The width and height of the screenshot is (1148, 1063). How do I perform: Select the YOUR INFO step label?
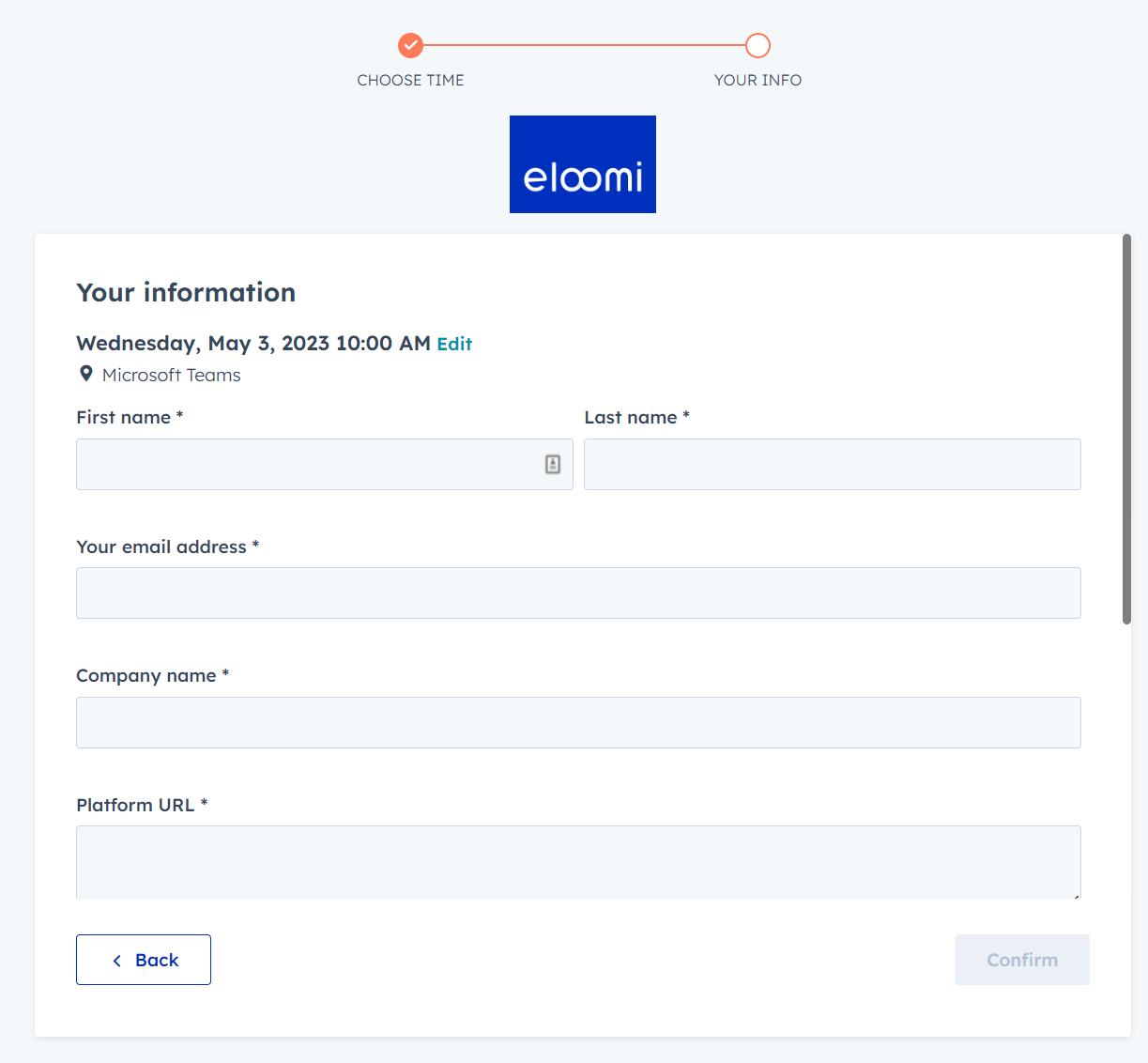pyautogui.click(x=758, y=80)
